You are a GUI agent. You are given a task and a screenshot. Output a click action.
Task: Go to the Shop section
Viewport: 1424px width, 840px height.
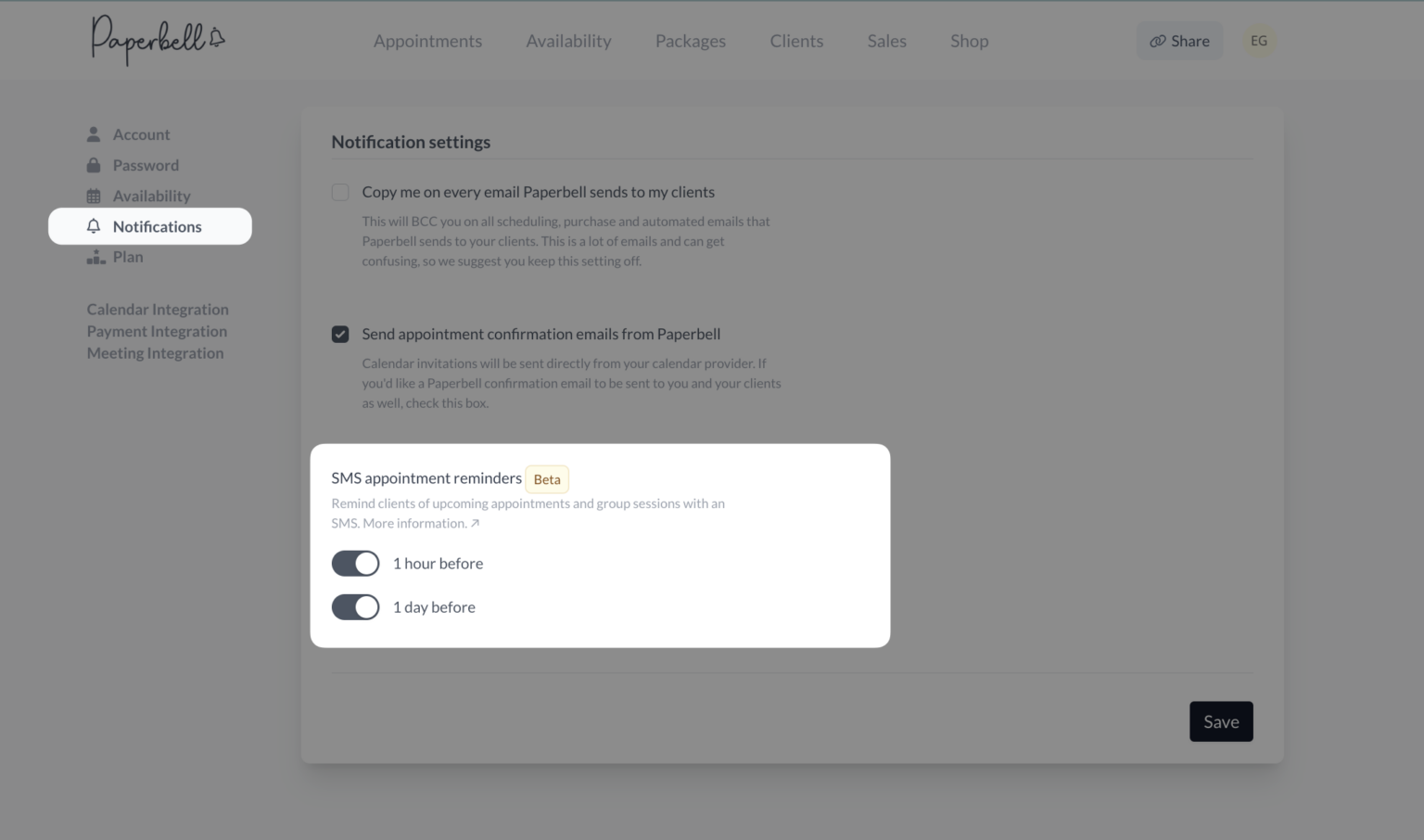coord(969,41)
